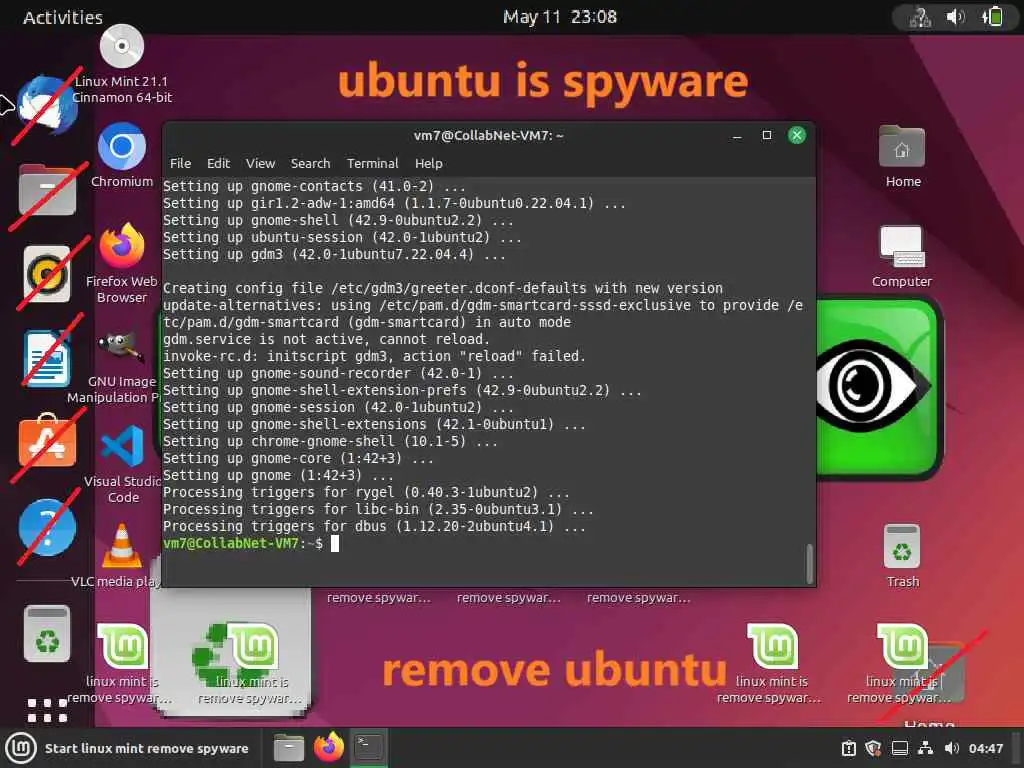Click the linux mint icon right of remove ubuntu text
This screenshot has width=1024, height=768.
click(772, 647)
